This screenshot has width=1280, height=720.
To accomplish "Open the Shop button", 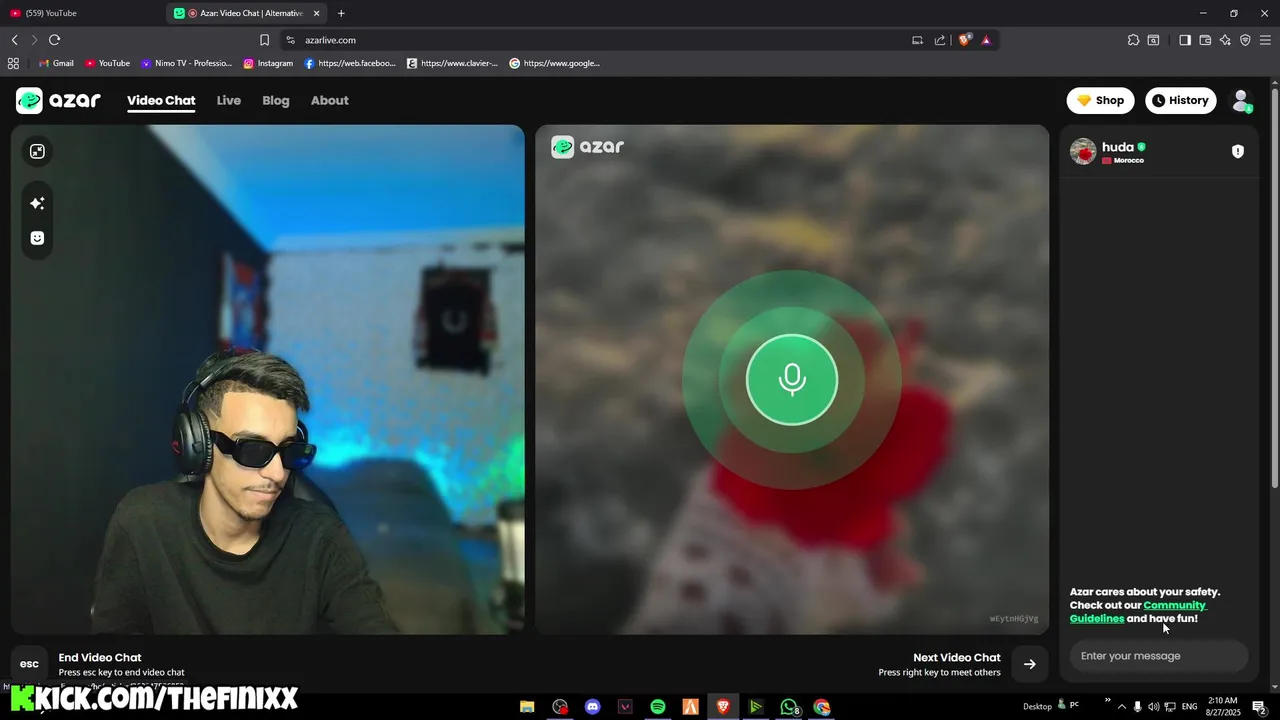I will click(x=1100, y=100).
